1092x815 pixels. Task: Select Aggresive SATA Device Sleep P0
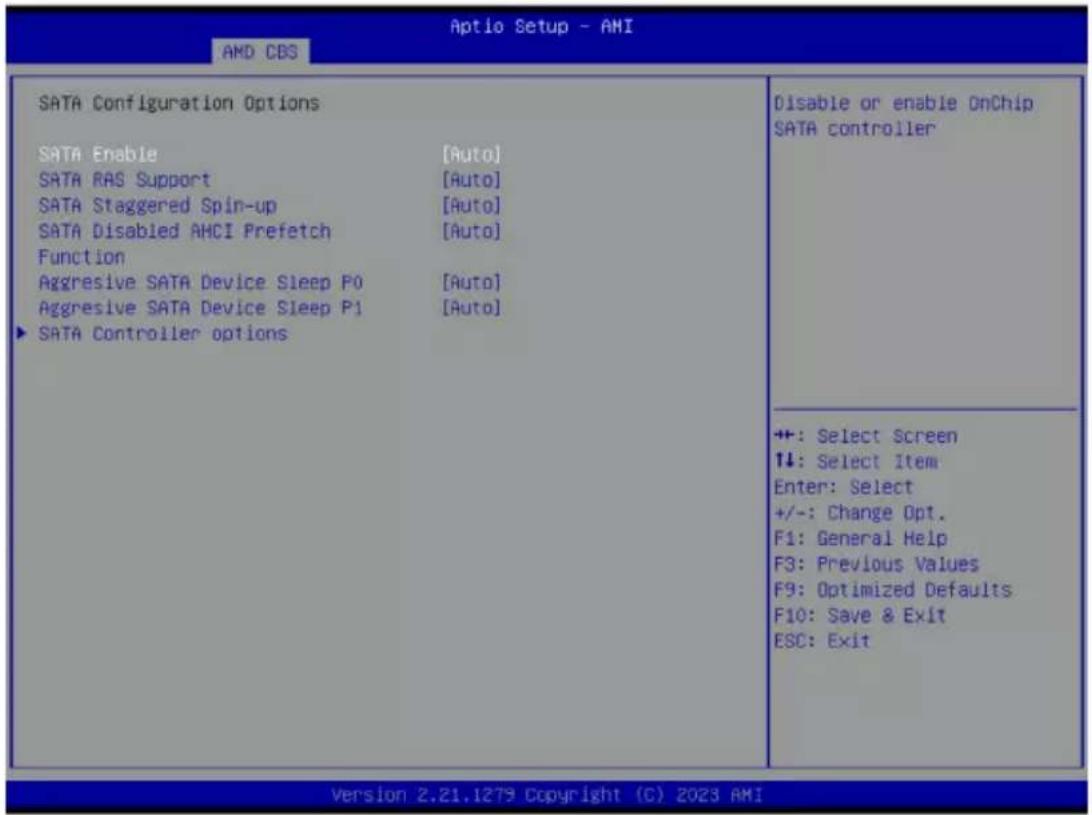pos(201,282)
